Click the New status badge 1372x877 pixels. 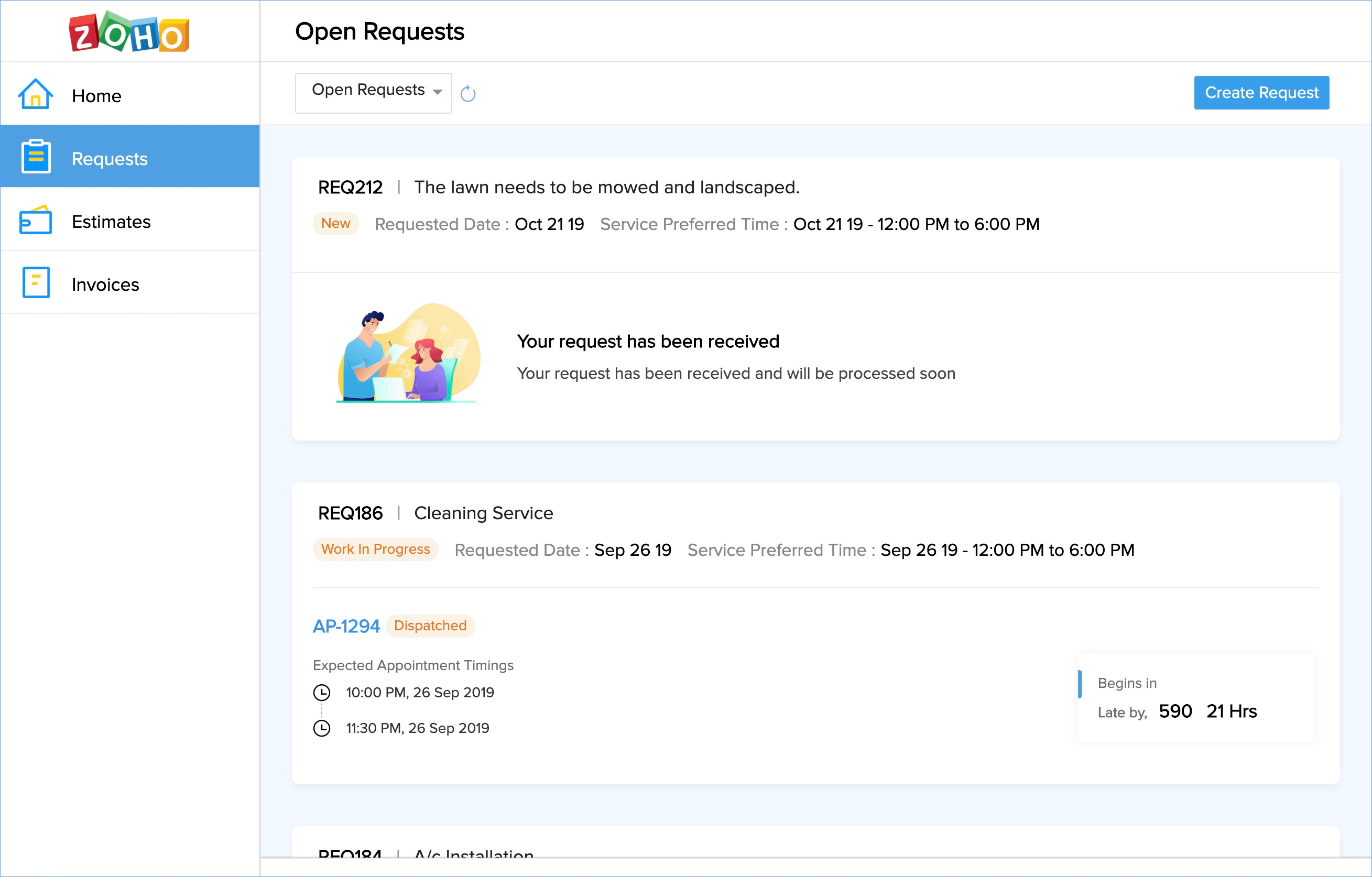click(x=335, y=224)
